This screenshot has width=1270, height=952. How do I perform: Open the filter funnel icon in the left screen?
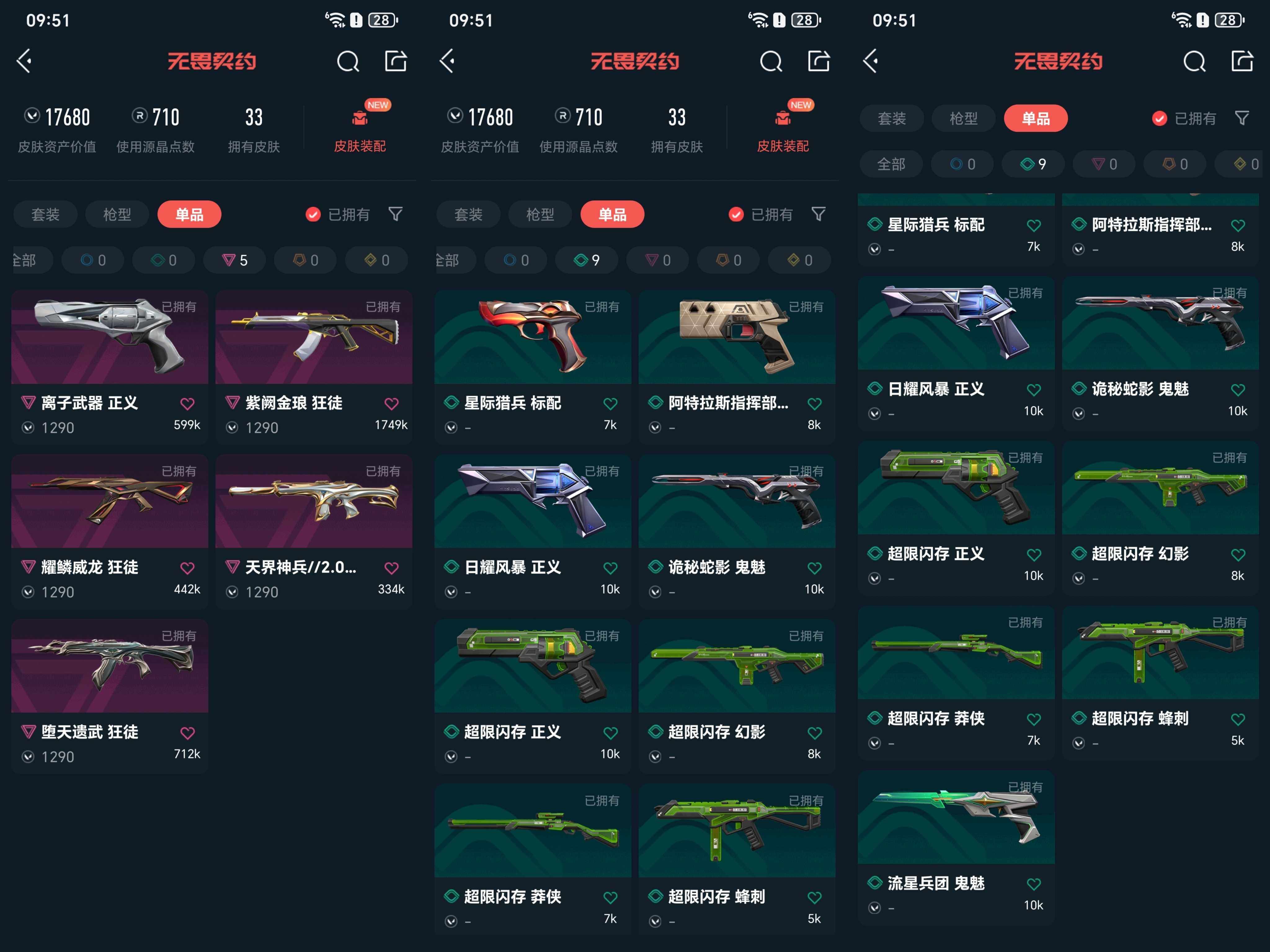[395, 214]
